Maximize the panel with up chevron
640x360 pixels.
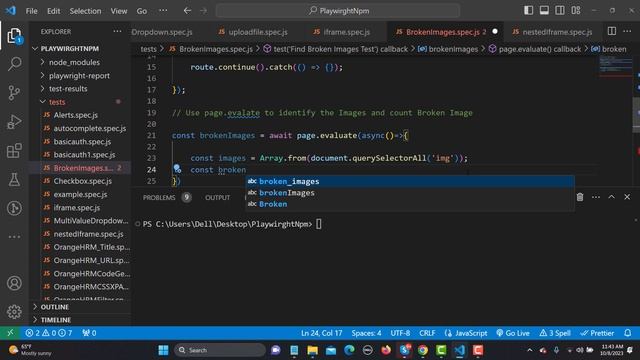[x=611, y=197]
